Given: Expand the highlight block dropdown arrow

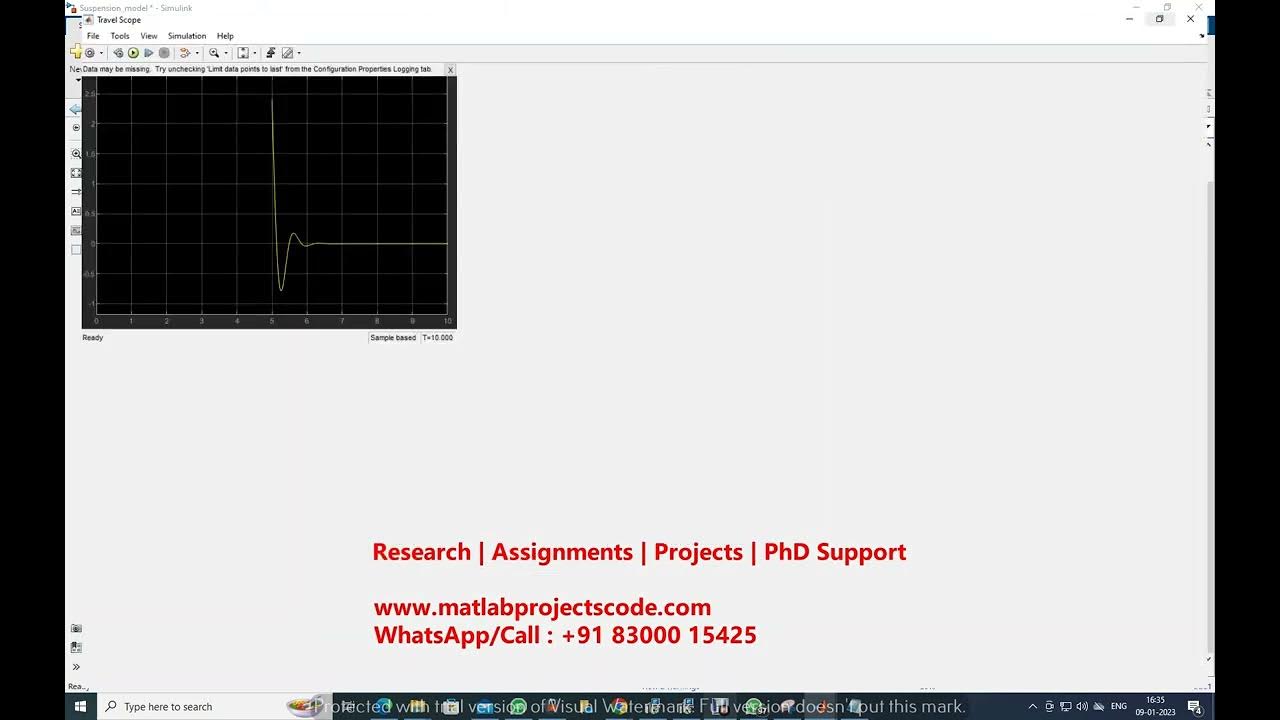Looking at the screenshot, I should point(197,53).
